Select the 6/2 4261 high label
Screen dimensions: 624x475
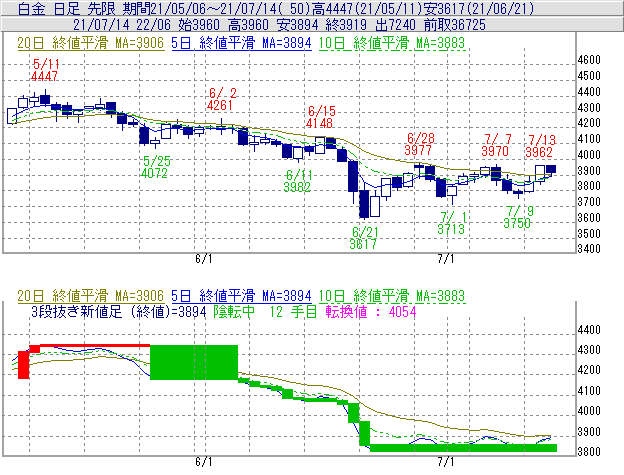tap(221, 99)
